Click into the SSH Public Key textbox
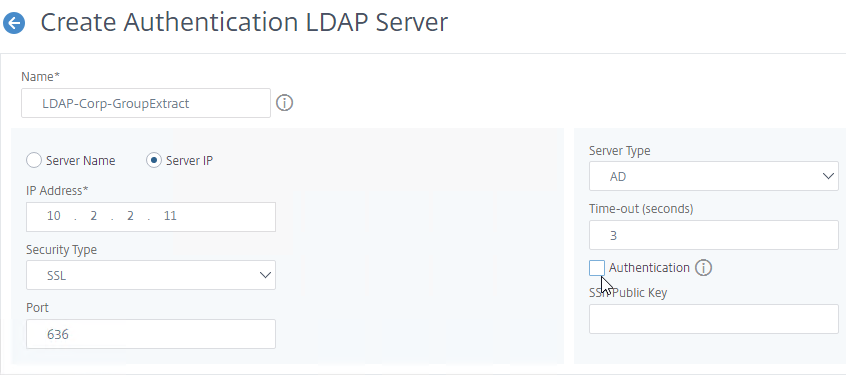Viewport: 846px width, 375px height. [714, 319]
